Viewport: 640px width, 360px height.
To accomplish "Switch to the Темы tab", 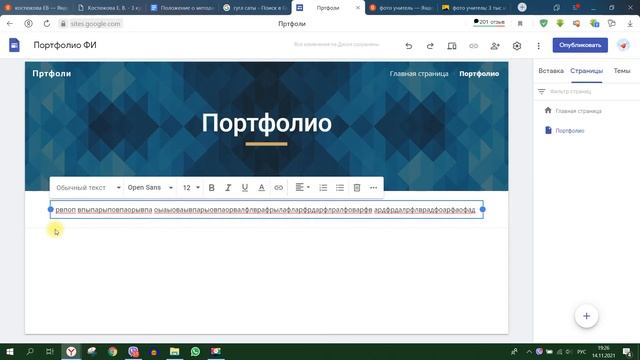I will 622,71.
